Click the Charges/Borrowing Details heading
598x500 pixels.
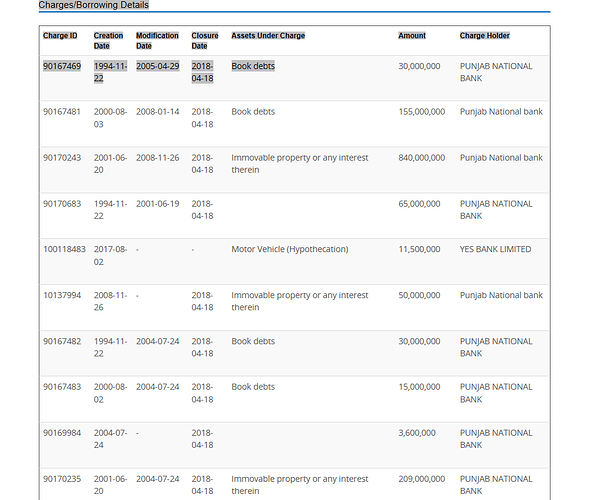coord(94,5)
